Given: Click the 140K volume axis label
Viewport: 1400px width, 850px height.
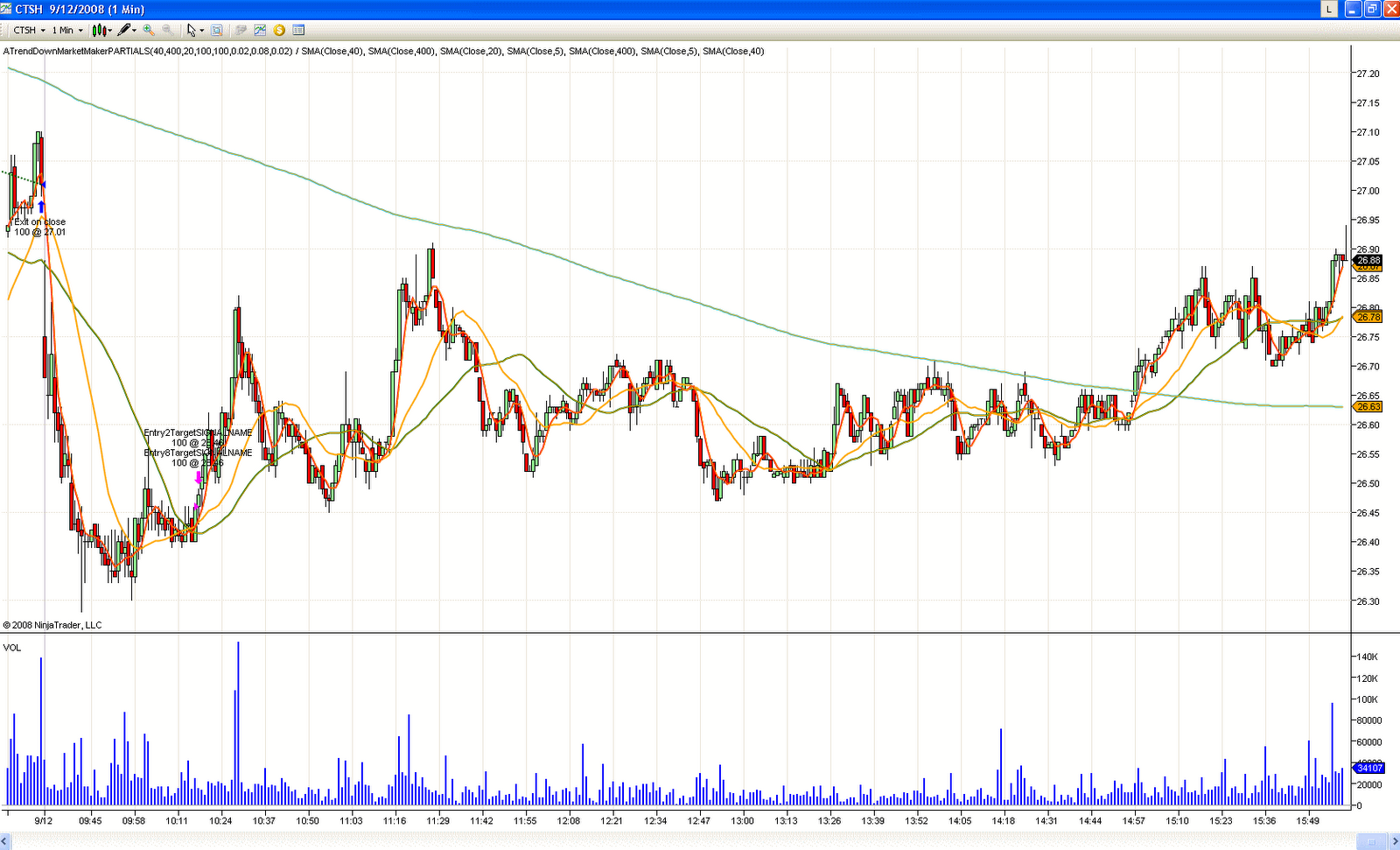Looking at the screenshot, I should coord(1367,657).
